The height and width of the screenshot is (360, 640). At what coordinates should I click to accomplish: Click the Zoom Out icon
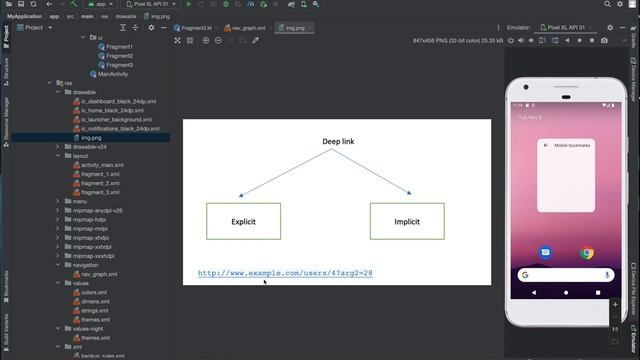pos(218,40)
